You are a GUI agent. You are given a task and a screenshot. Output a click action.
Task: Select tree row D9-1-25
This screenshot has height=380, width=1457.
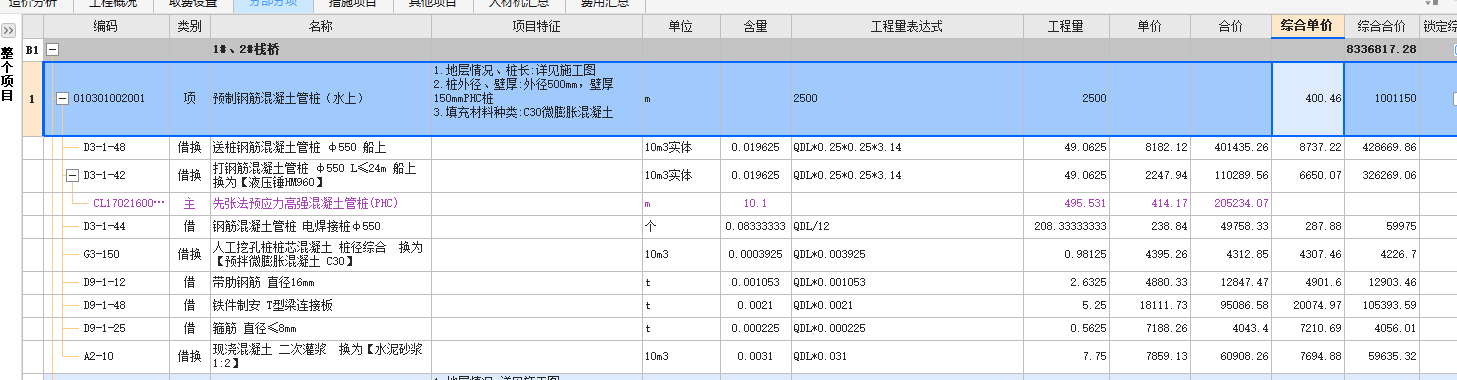pyautogui.click(x=106, y=328)
